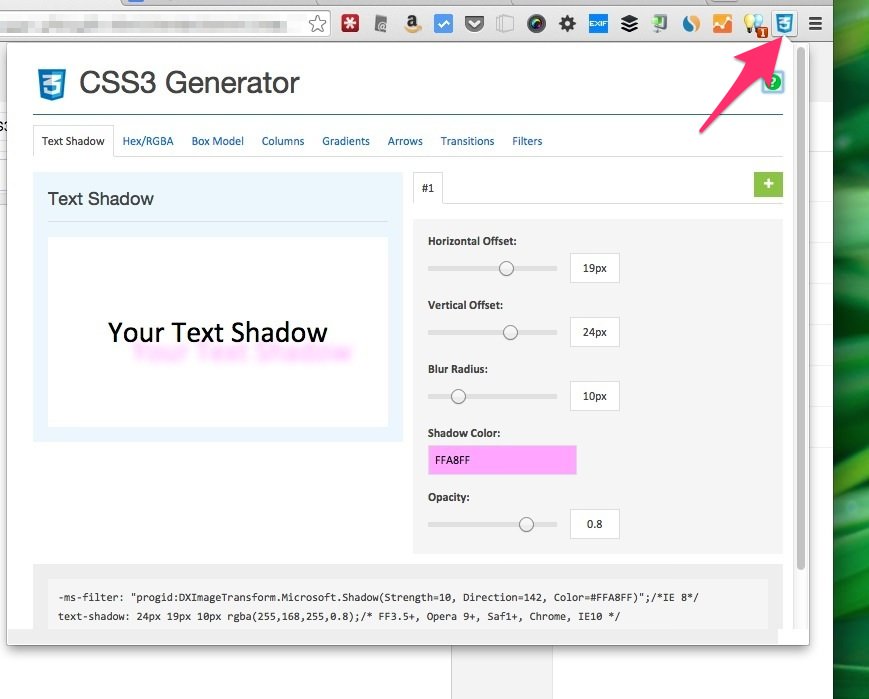Screen dimensions: 869x699
Task: Open the blue EXIF extension icon
Action: click(x=598, y=24)
